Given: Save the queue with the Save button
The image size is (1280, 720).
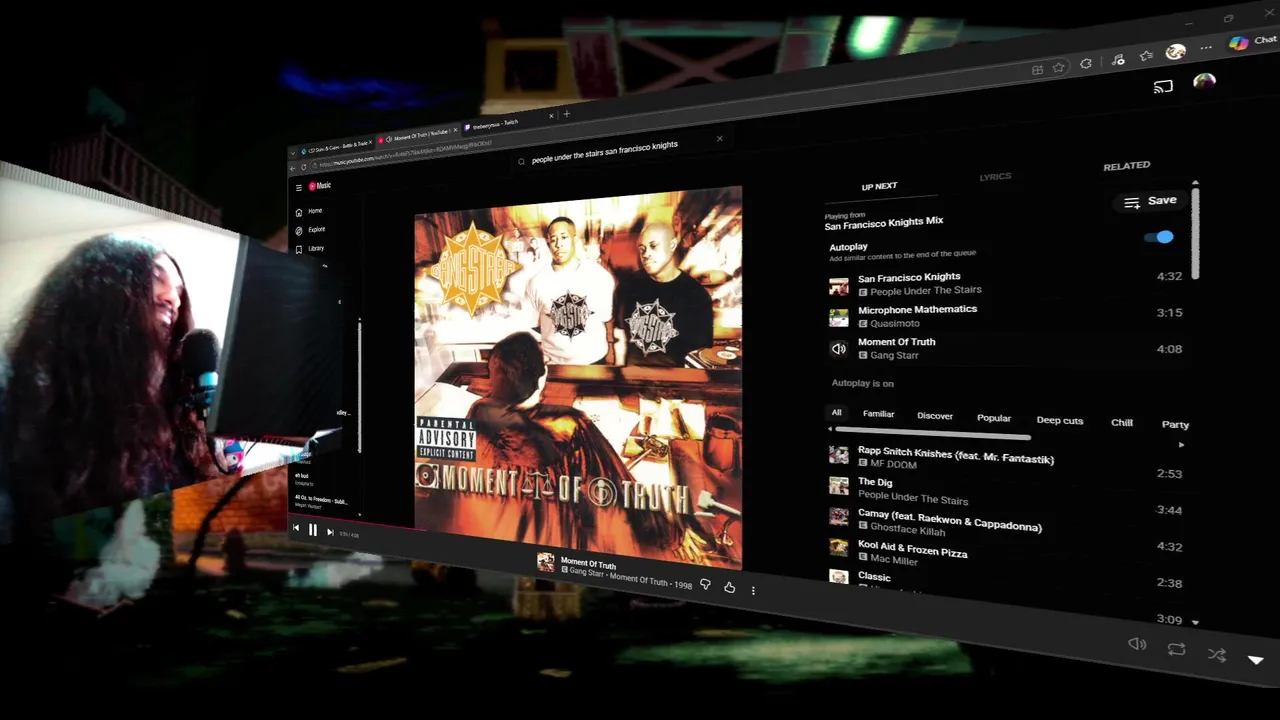Looking at the screenshot, I should point(1149,201).
